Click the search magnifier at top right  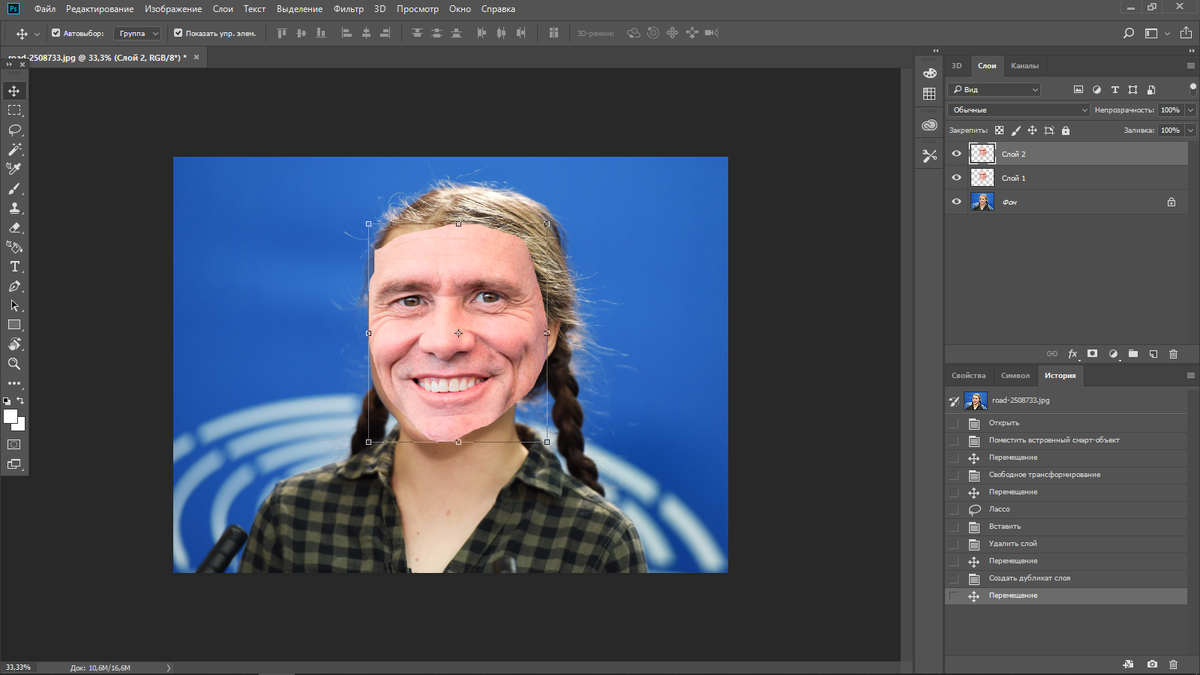point(1129,33)
